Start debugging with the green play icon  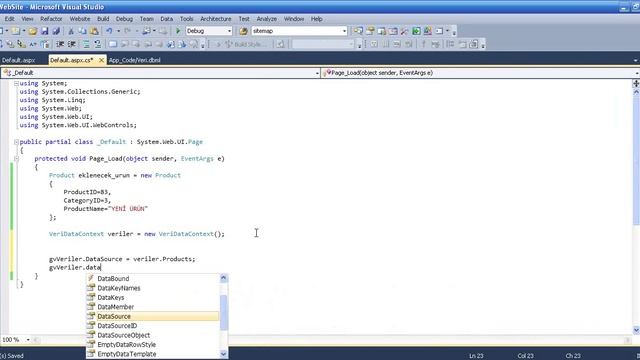pyautogui.click(x=178, y=31)
